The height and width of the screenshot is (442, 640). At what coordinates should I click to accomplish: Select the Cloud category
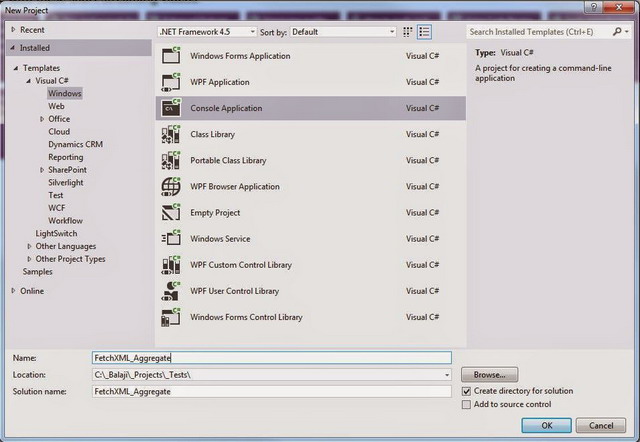[59, 131]
